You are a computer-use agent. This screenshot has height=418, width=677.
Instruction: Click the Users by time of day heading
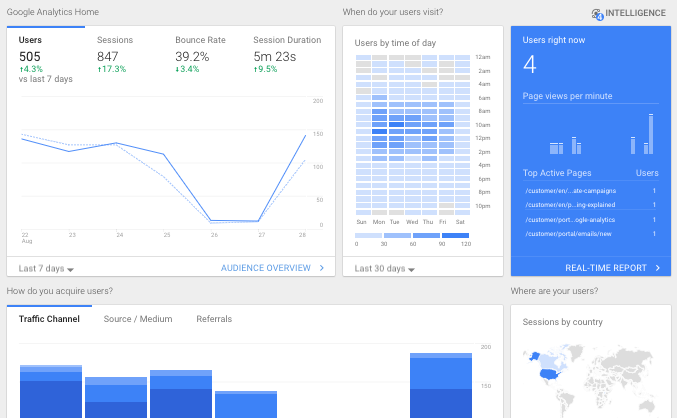pyautogui.click(x=395, y=43)
